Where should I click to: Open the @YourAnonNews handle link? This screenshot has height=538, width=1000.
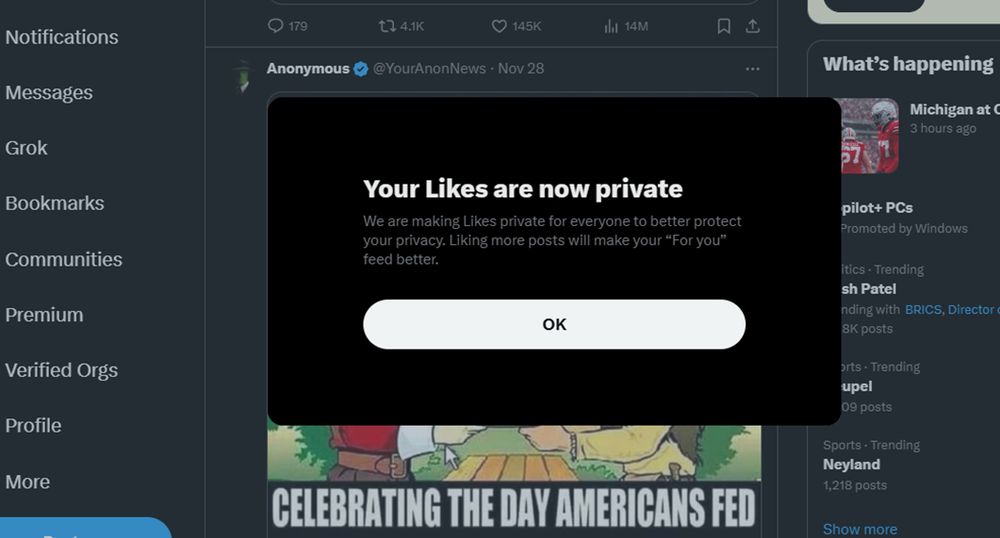[429, 69]
